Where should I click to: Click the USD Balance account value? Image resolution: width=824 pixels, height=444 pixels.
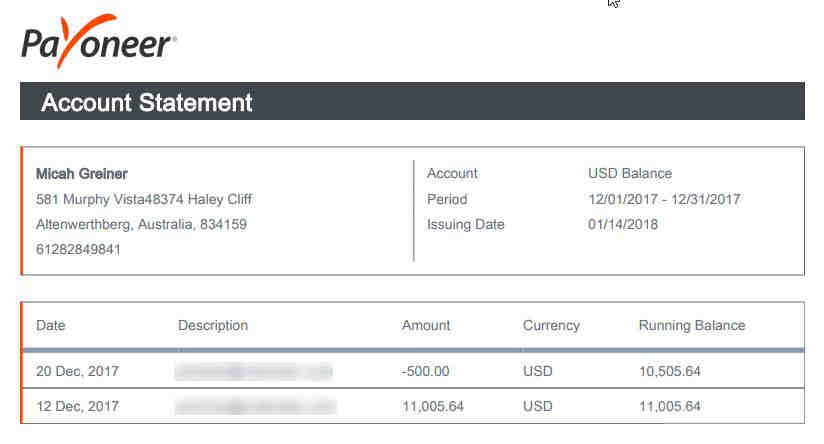coord(630,173)
